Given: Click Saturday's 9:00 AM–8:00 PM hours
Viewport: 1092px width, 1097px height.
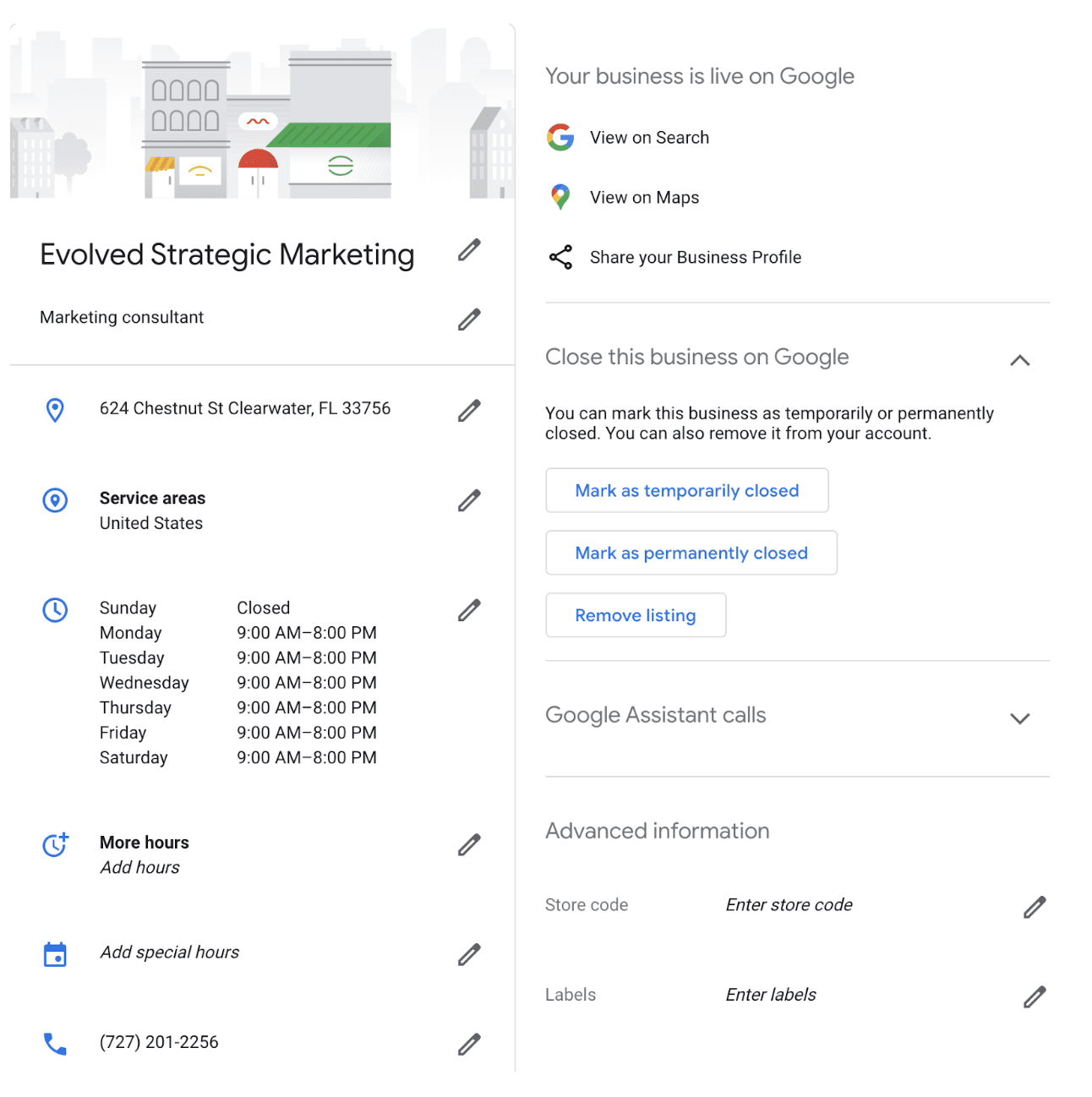Looking at the screenshot, I should 307,757.
